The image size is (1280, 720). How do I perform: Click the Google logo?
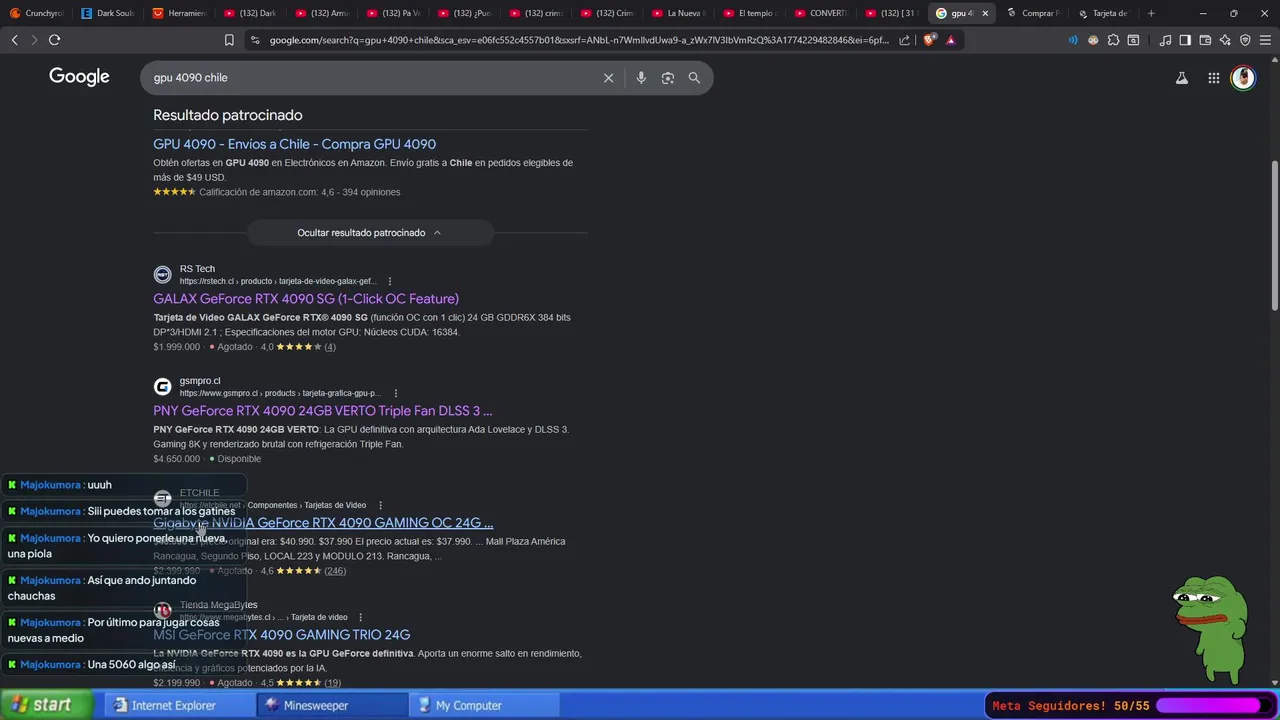click(x=79, y=77)
